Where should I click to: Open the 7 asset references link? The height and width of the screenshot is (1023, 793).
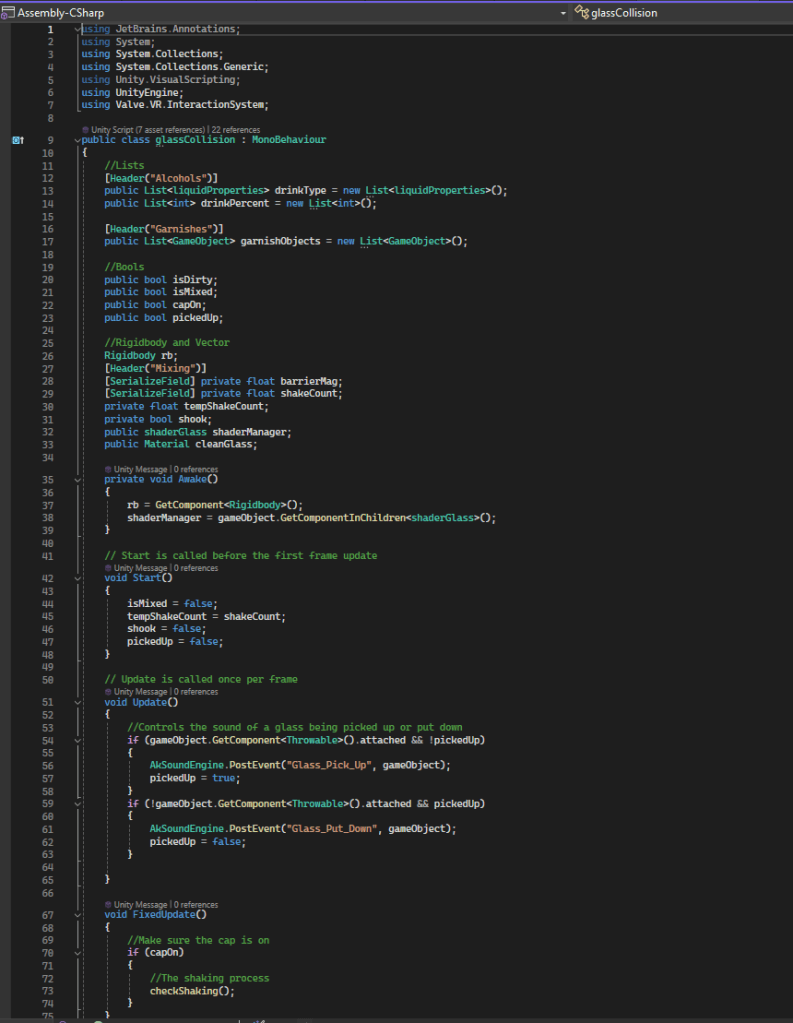[x=169, y=129]
